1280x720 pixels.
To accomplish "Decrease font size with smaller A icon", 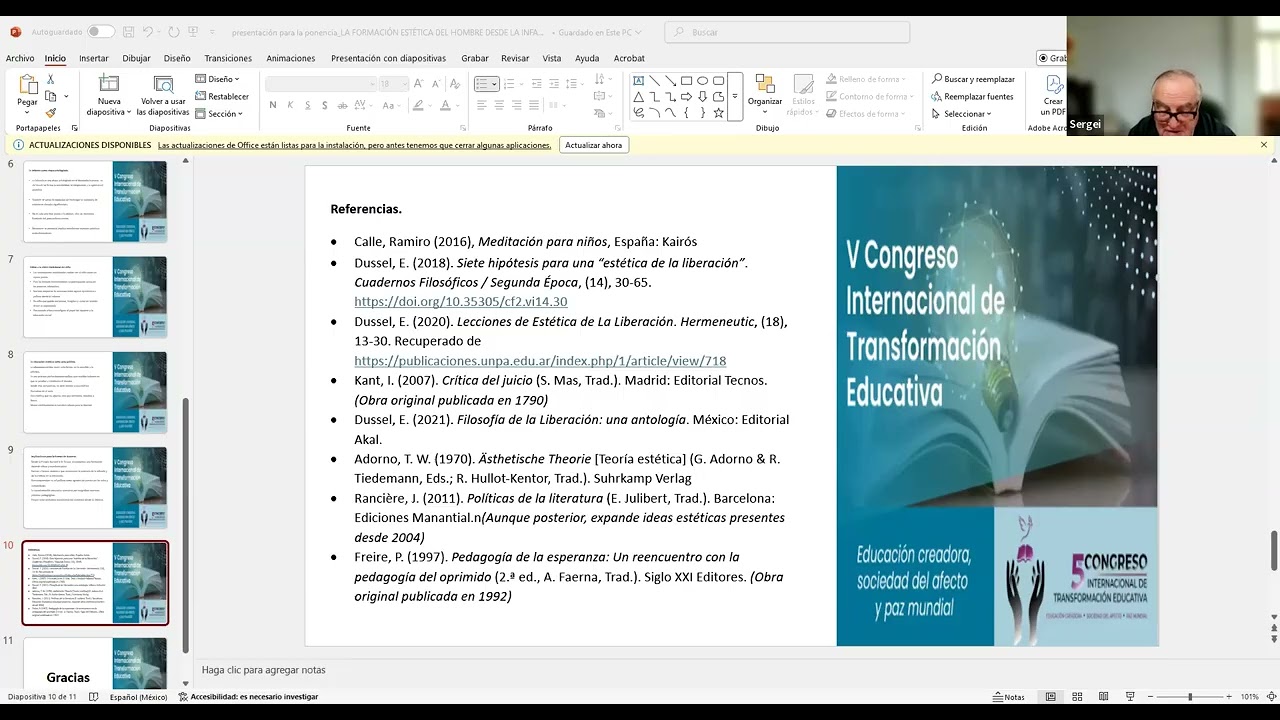I will (436, 84).
